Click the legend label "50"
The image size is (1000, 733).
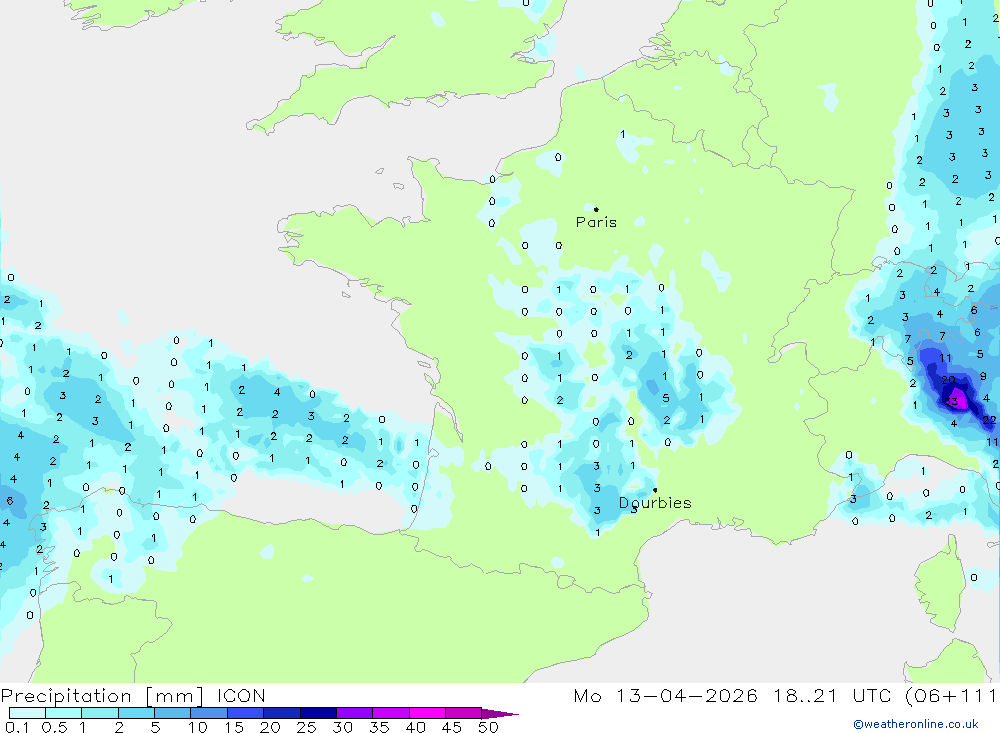pyautogui.click(x=488, y=727)
